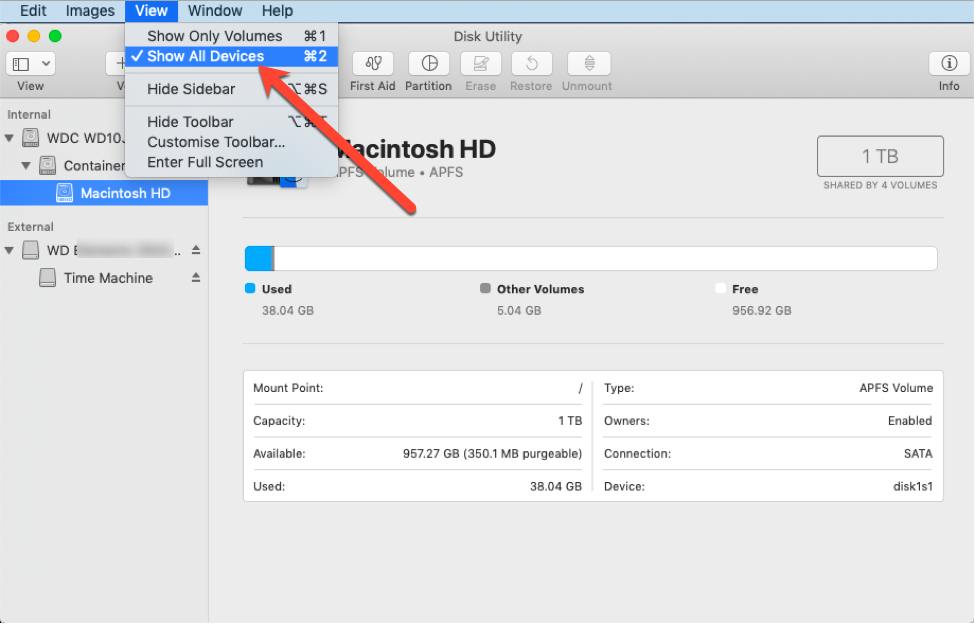Viewport: 975px width, 624px height.
Task: Click the white Free color swatch
Action: [x=720, y=288]
